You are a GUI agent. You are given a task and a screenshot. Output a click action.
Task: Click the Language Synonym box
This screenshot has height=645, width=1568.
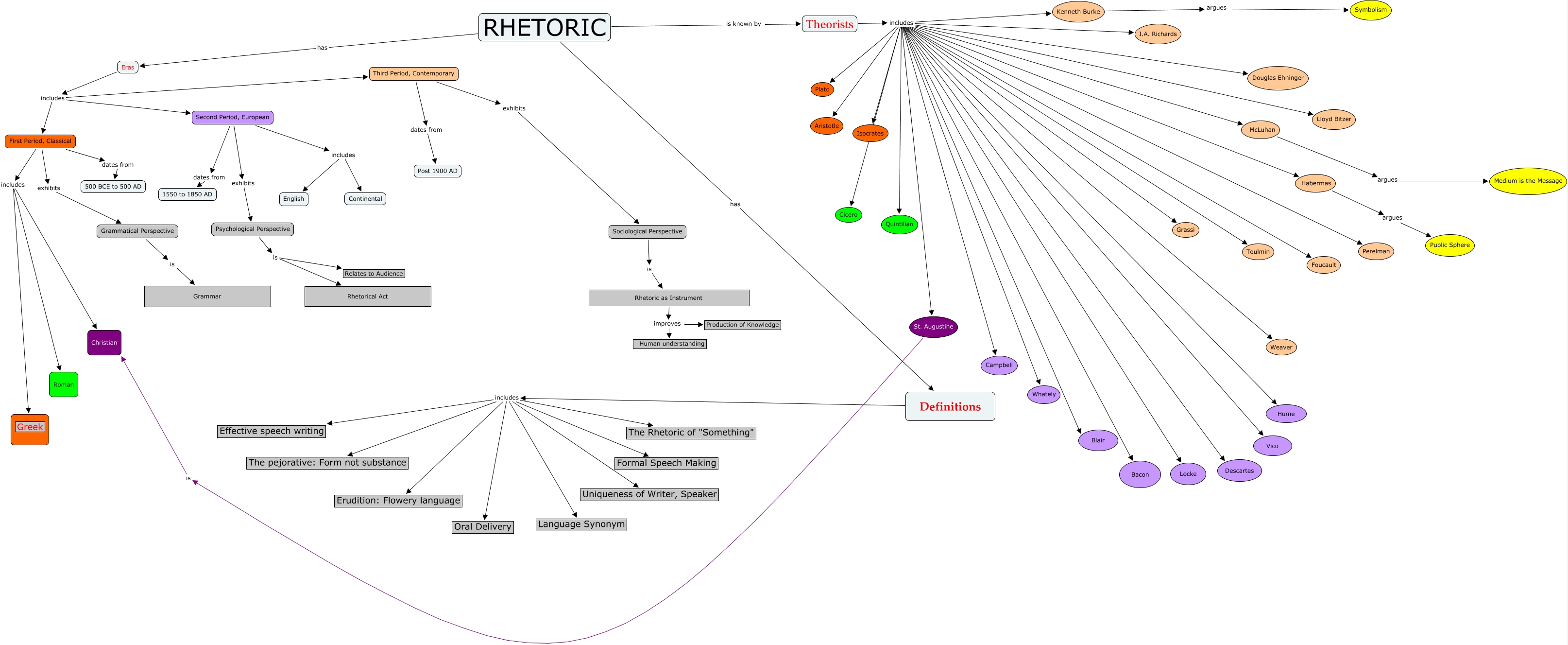[581, 524]
